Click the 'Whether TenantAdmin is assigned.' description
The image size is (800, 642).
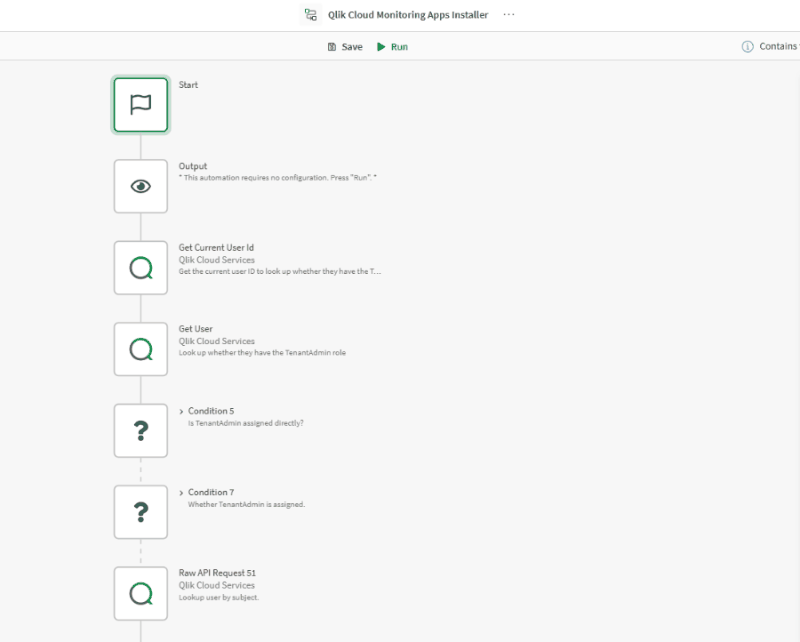pos(246,504)
